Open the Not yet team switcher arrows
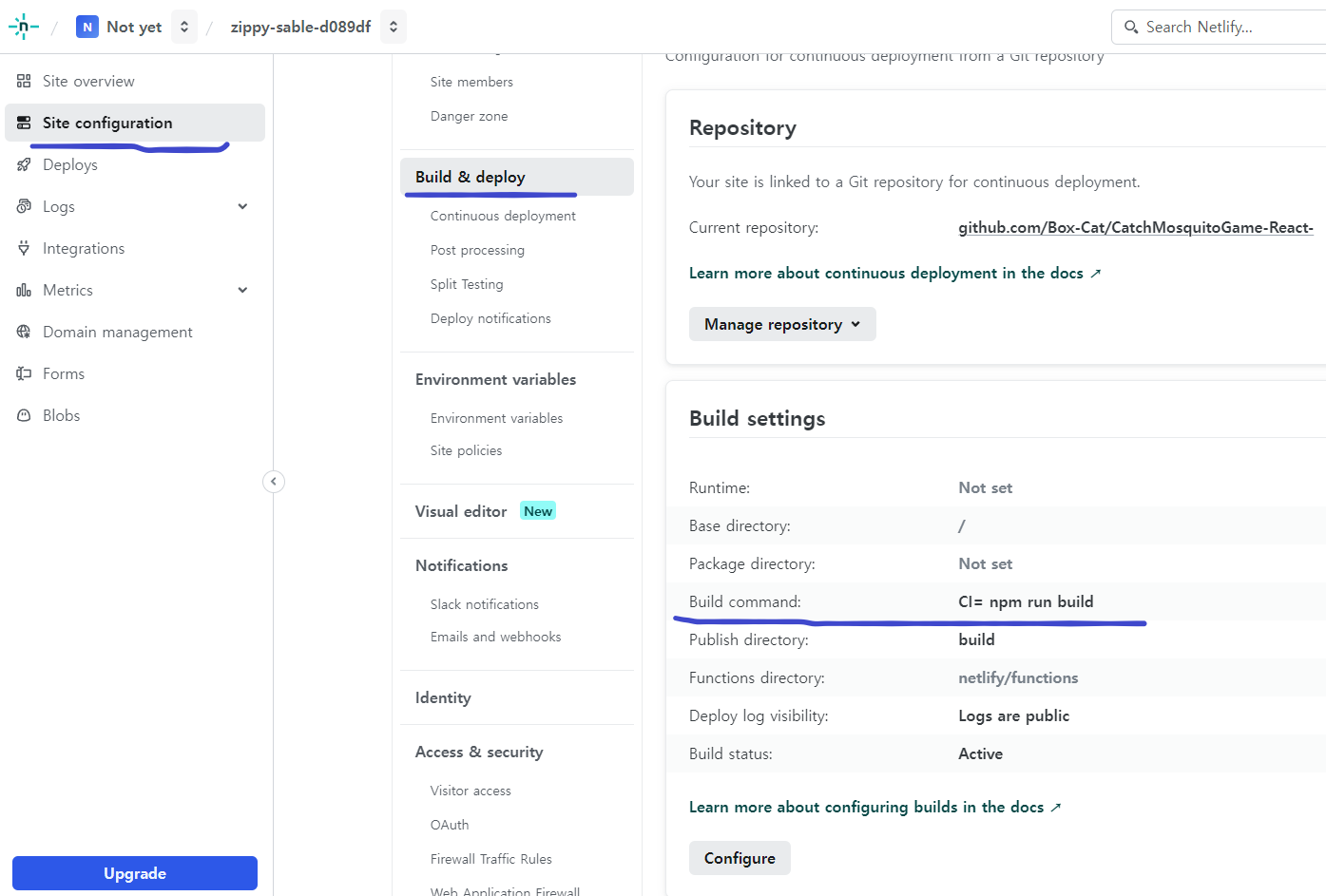This screenshot has height=896, width=1326. coord(184,27)
